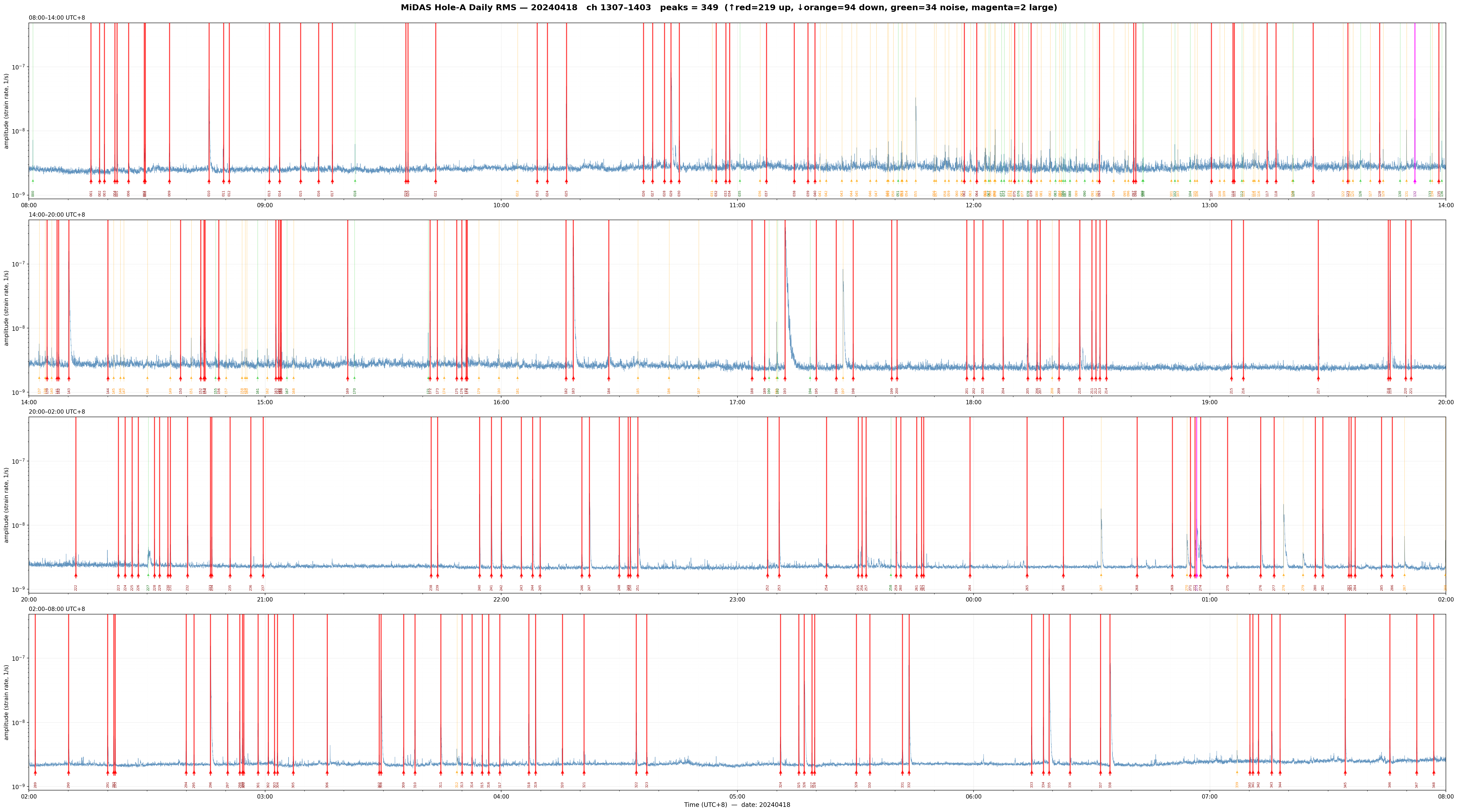Image resolution: width=1458 pixels, height=812 pixels.
Task: Select the red peak marker numbered 121
Action: 1313,181
